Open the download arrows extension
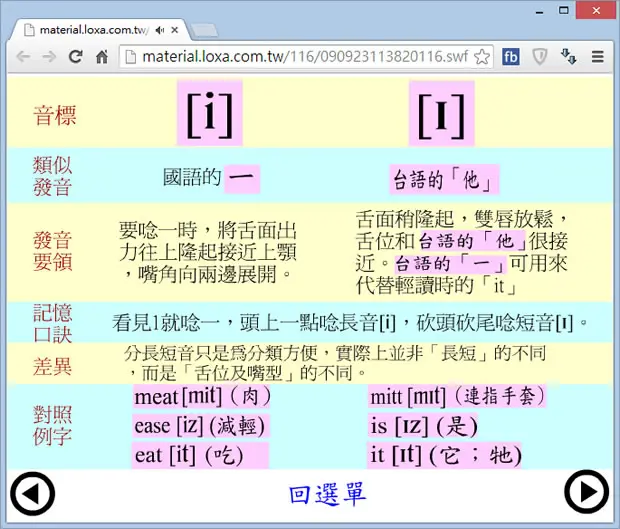 pos(569,57)
